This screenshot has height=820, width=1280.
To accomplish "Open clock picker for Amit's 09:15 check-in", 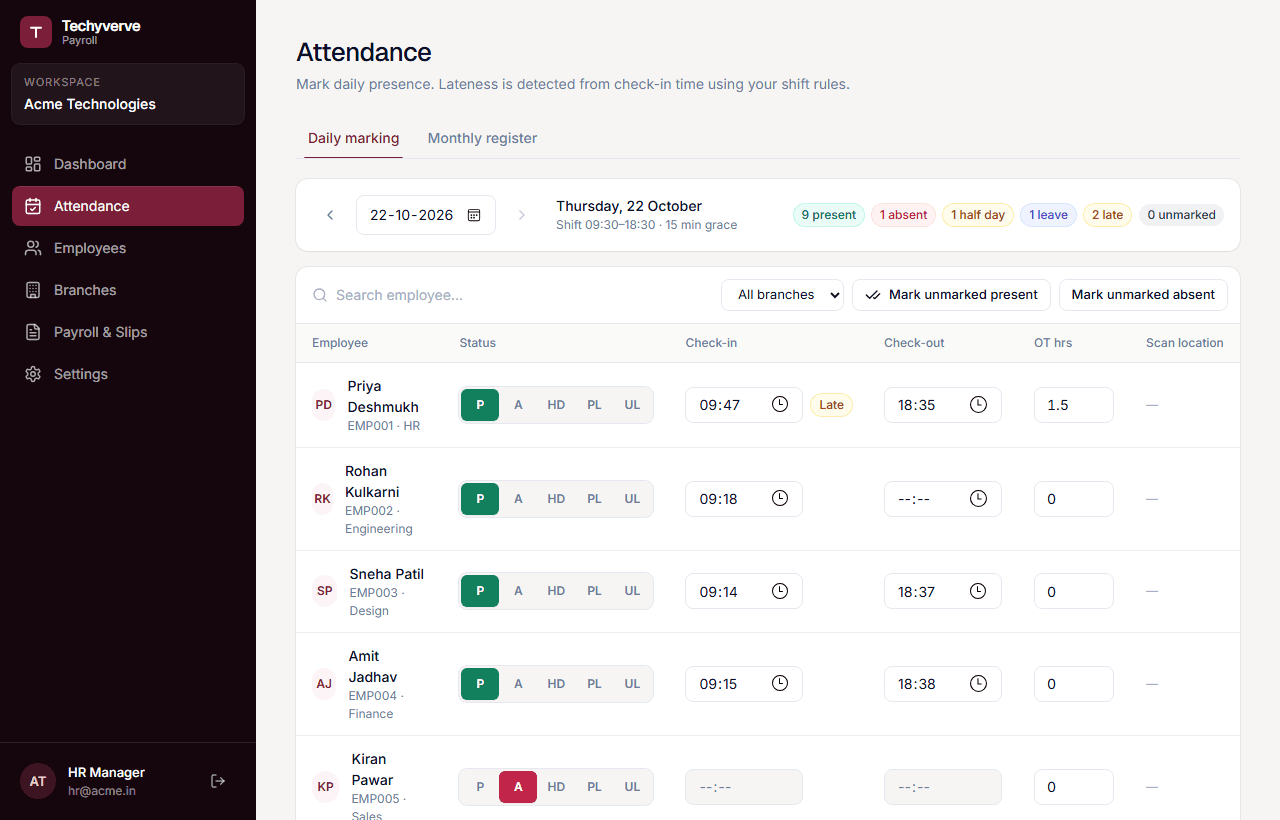I will click(x=780, y=684).
